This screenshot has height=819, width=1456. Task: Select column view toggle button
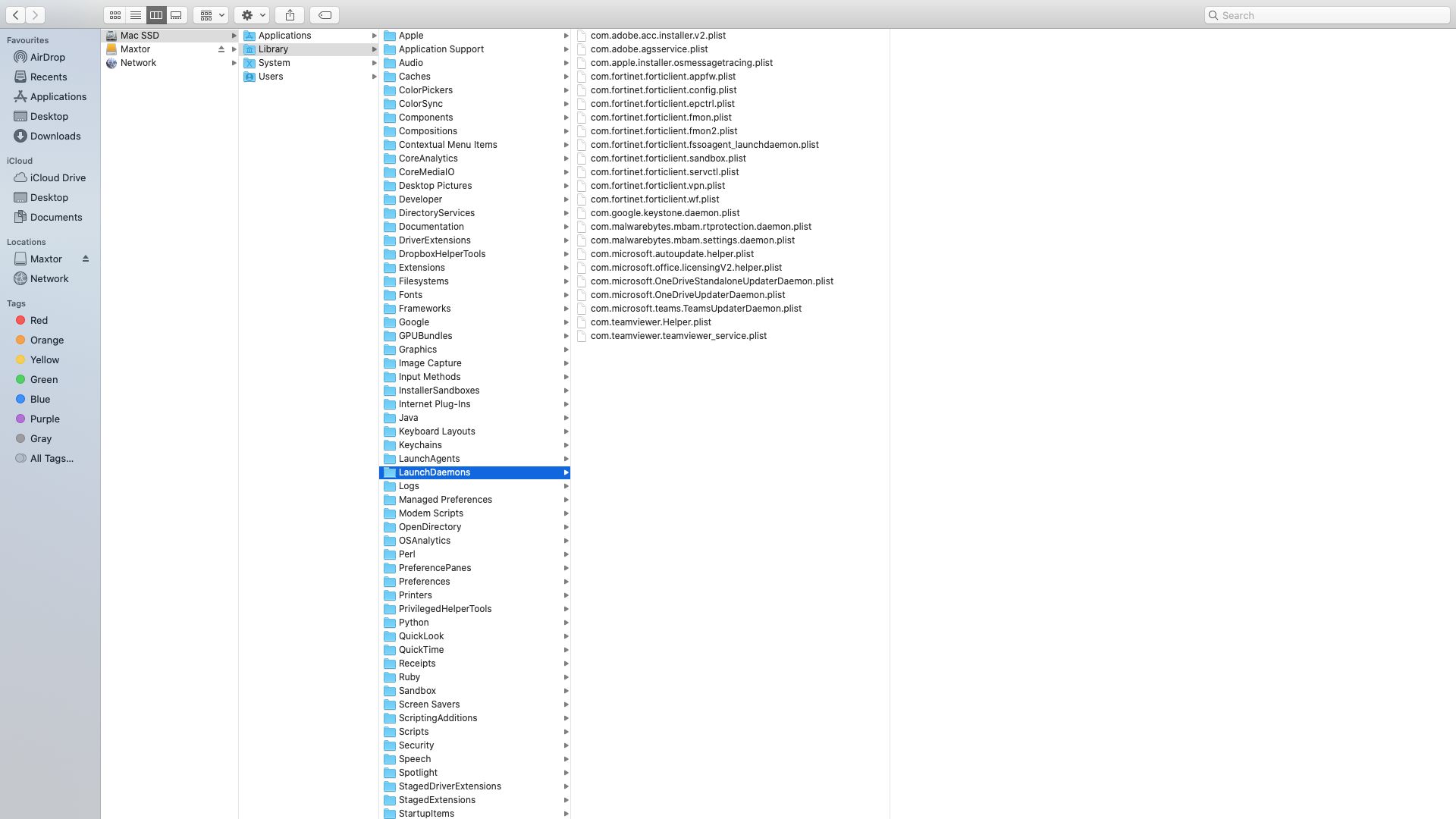[x=156, y=15]
